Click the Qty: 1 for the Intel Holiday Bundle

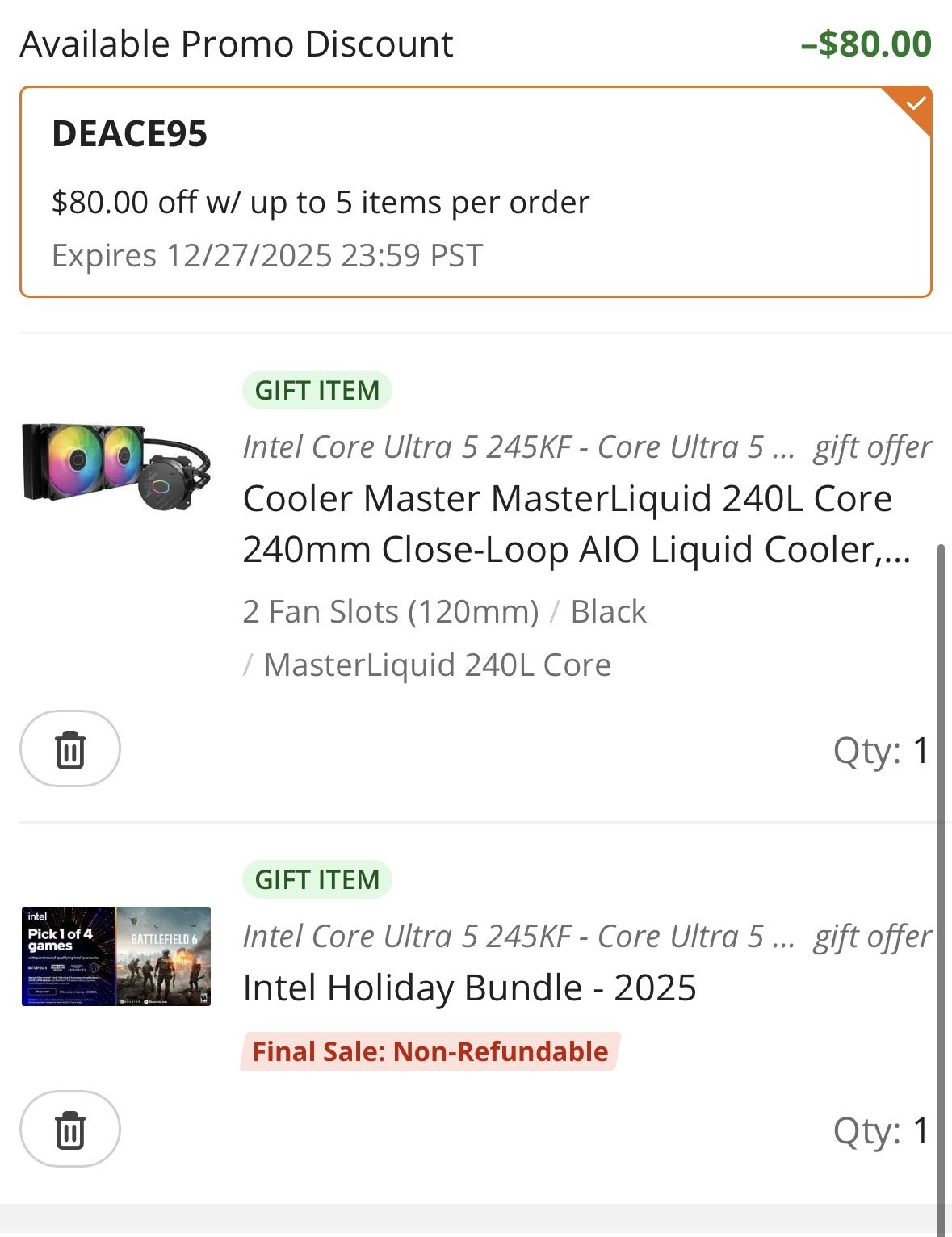click(881, 1130)
